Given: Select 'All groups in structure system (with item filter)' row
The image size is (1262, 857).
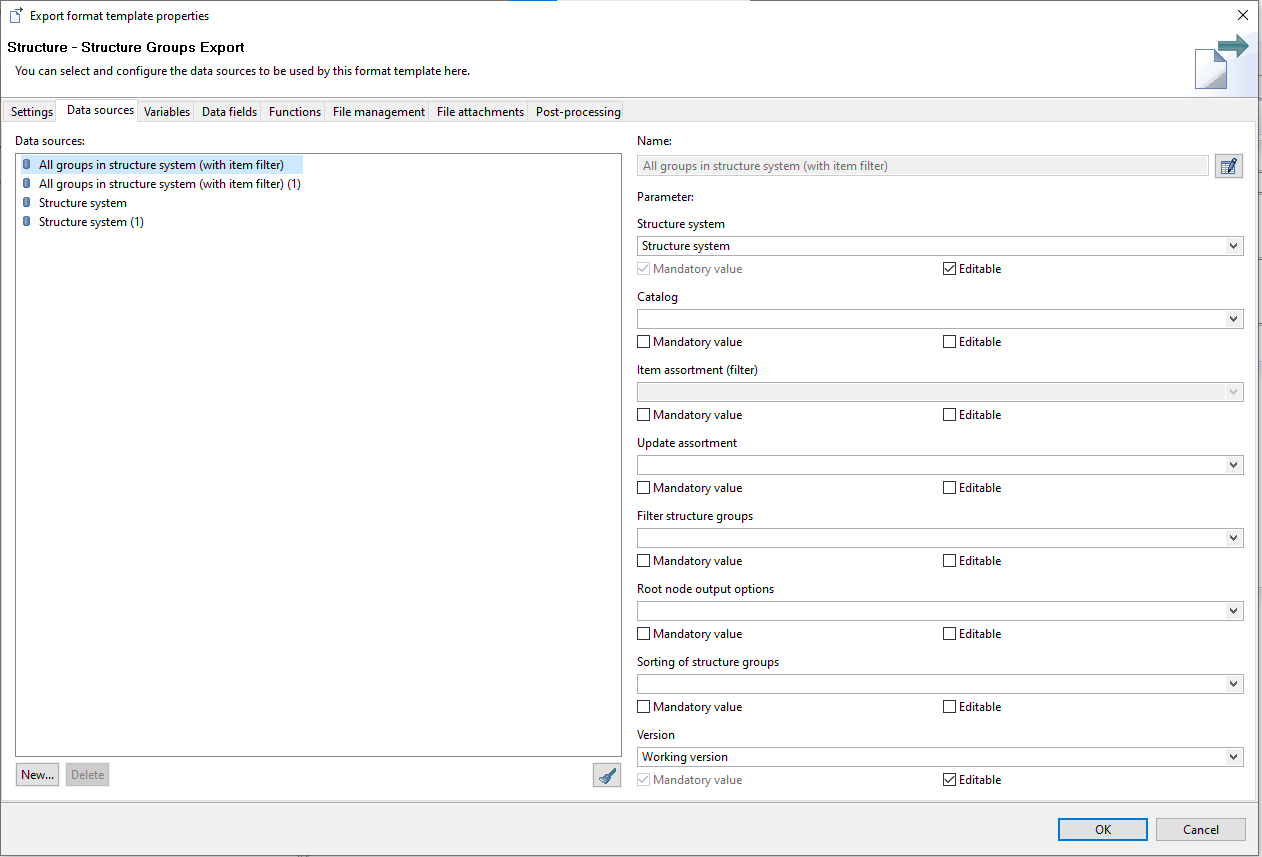Looking at the screenshot, I should pos(161,165).
